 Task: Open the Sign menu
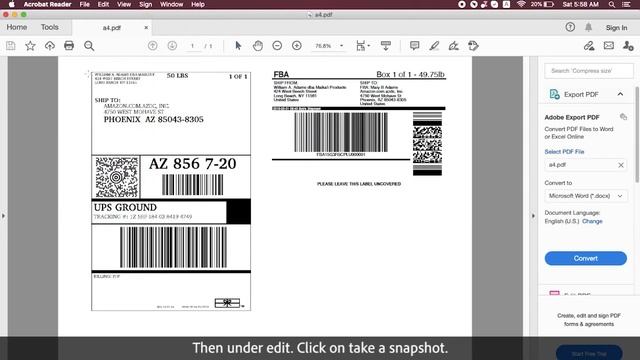click(146, 4)
